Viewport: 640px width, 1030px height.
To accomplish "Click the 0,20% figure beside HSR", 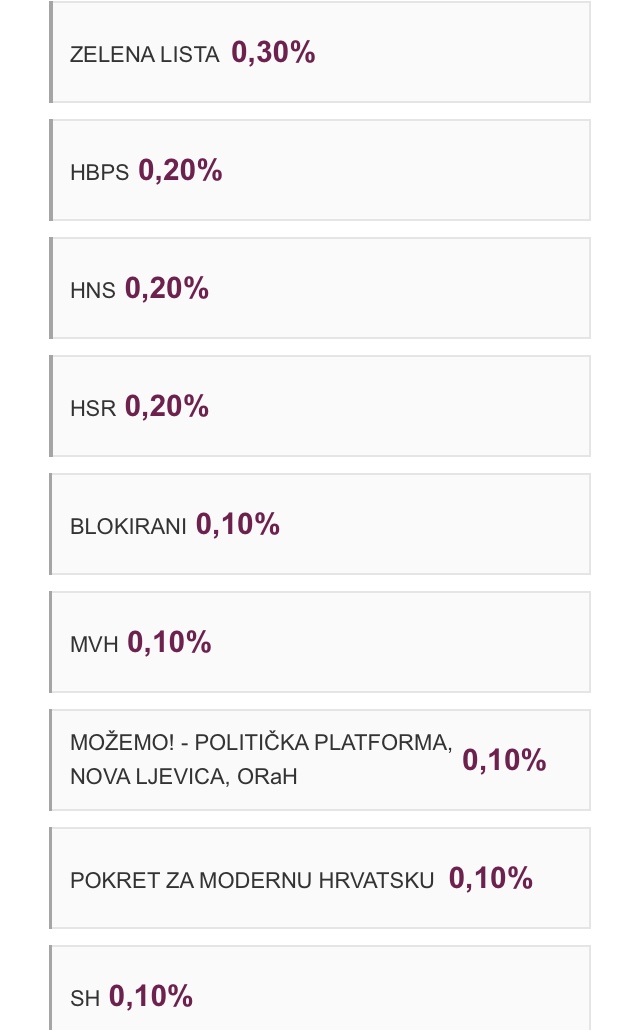I will 167,407.
